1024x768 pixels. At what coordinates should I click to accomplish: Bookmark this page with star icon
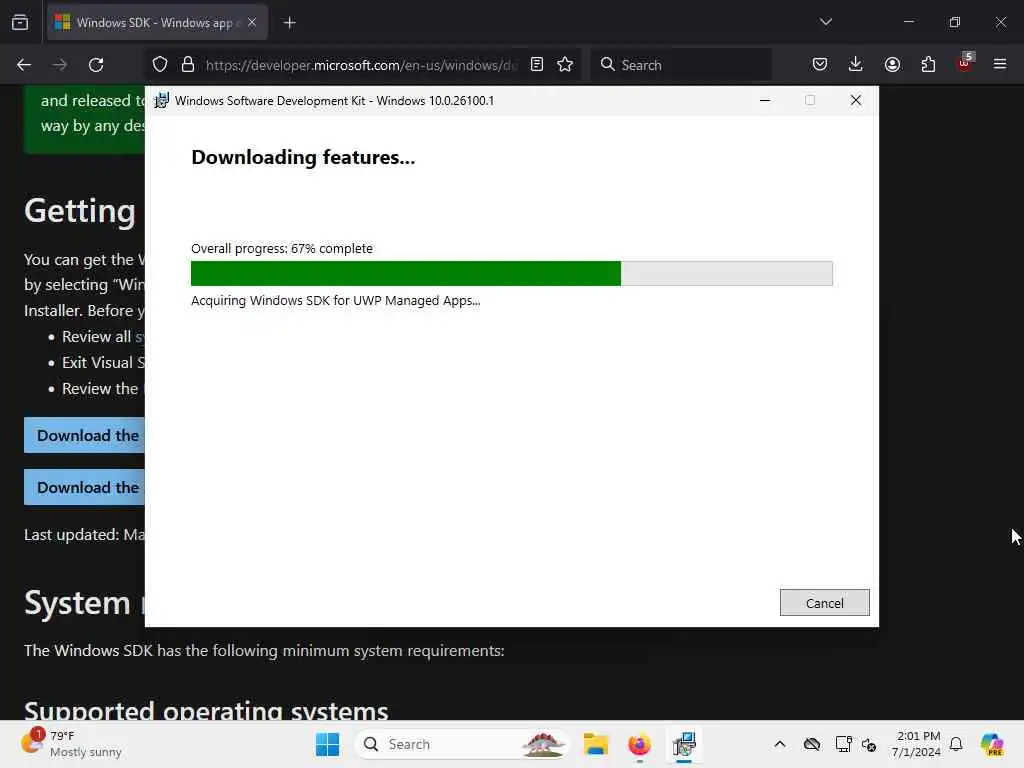(565, 65)
